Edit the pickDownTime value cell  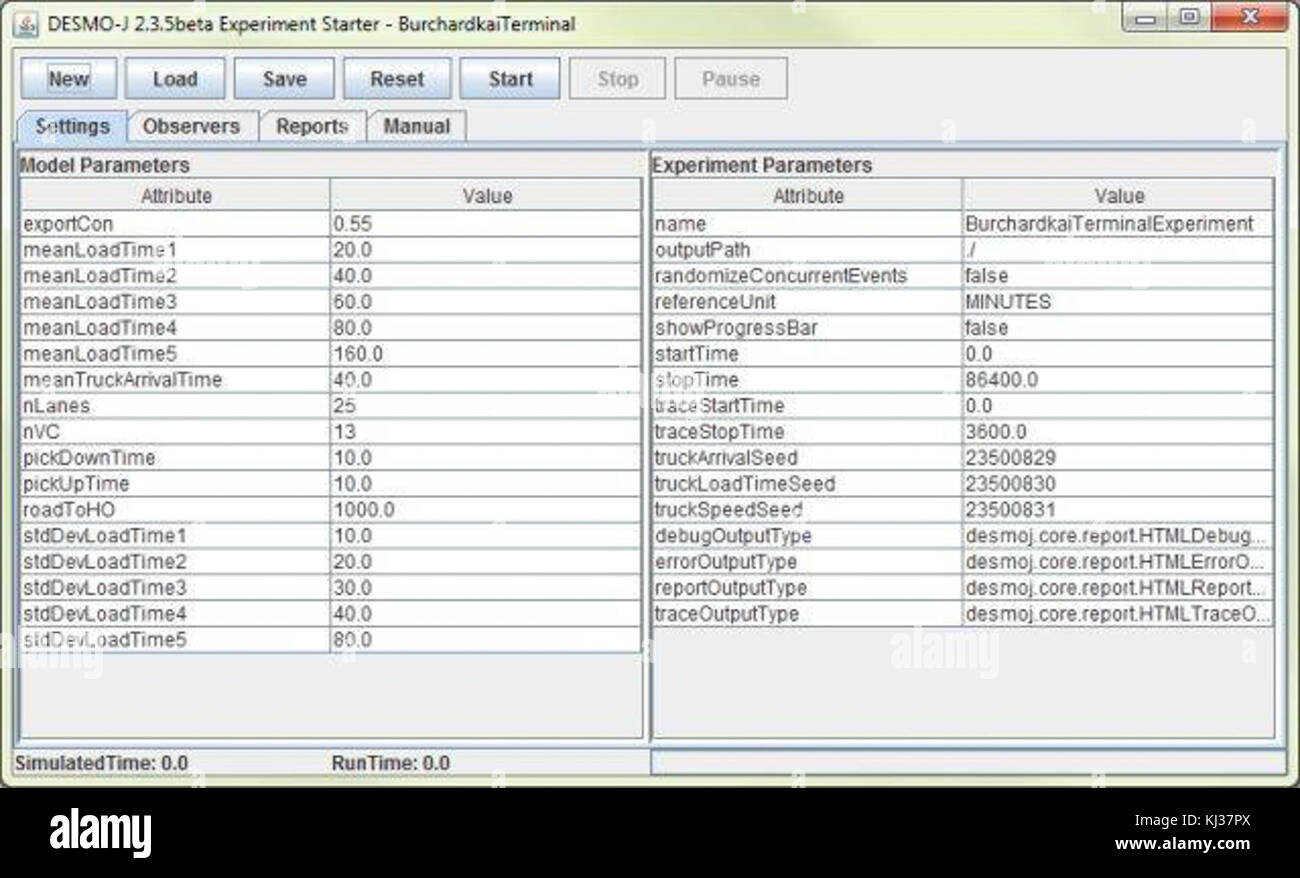(486, 458)
